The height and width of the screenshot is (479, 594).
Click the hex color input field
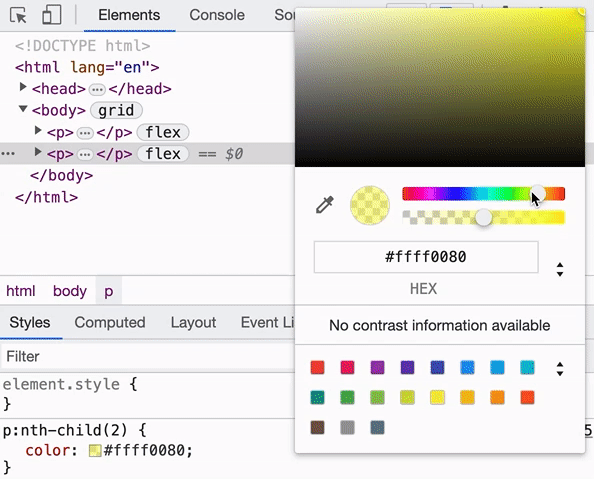pyautogui.click(x=426, y=257)
